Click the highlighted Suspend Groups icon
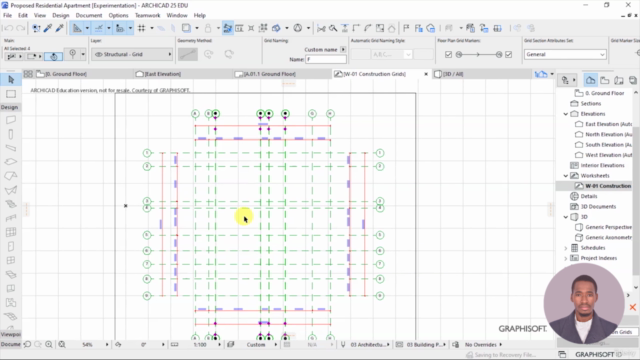Image resolution: width=640 pixels, height=360 pixels. tap(227, 28)
